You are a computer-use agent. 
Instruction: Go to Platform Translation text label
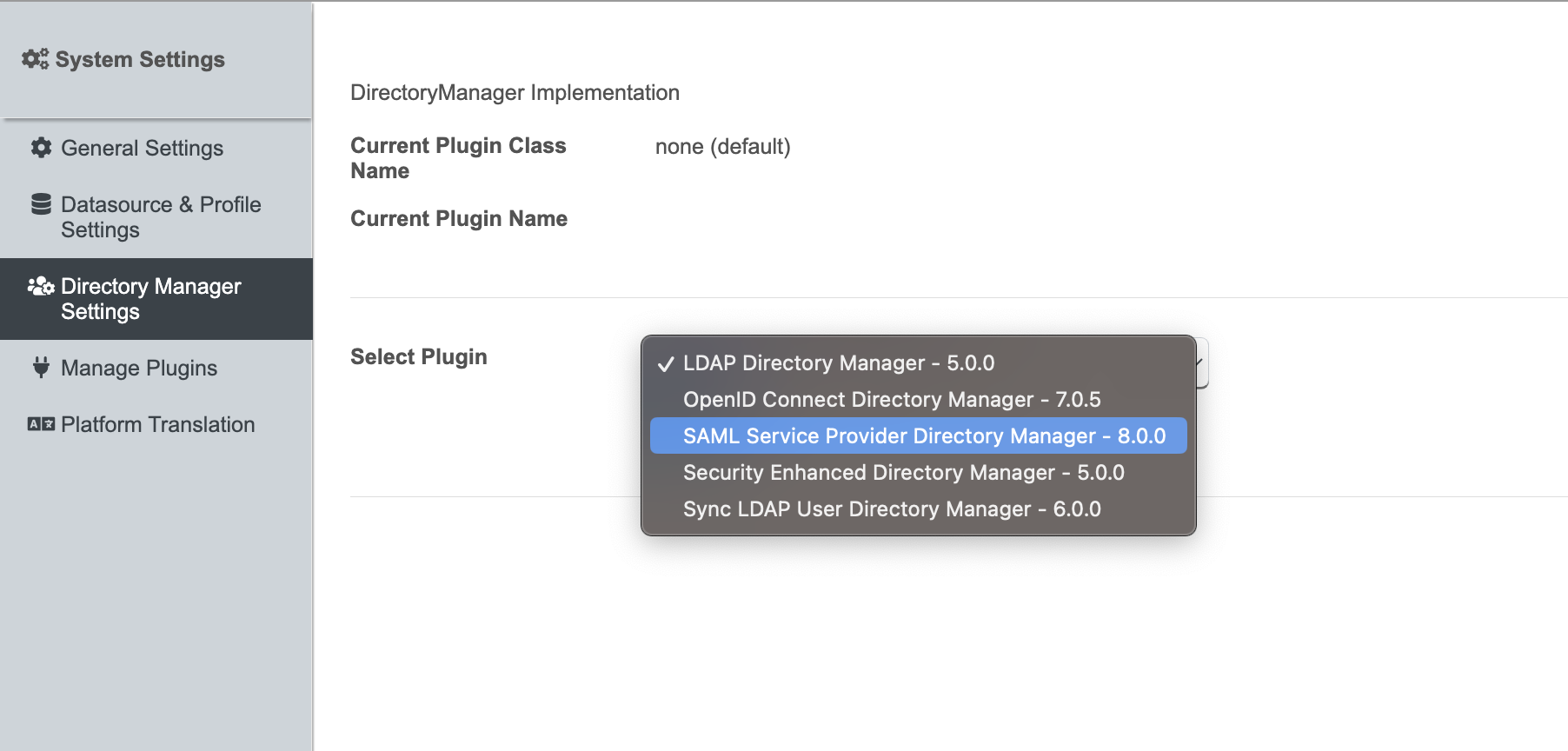(x=157, y=425)
